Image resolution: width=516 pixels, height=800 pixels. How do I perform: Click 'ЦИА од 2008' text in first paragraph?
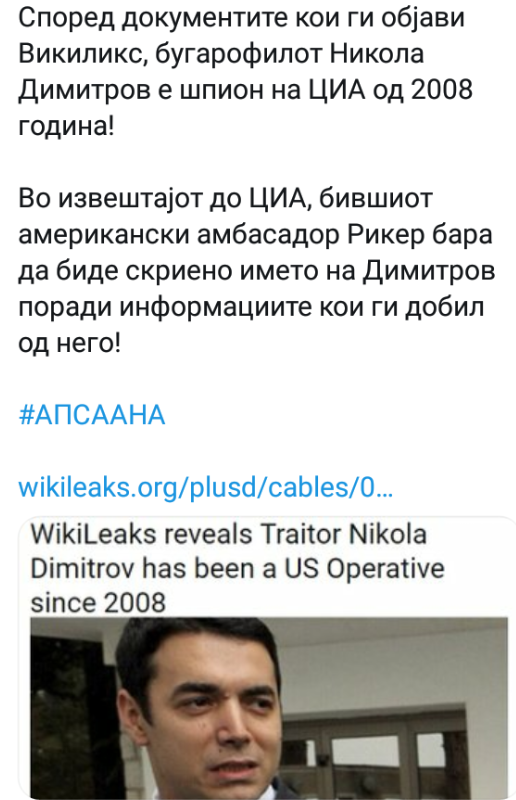[391, 90]
